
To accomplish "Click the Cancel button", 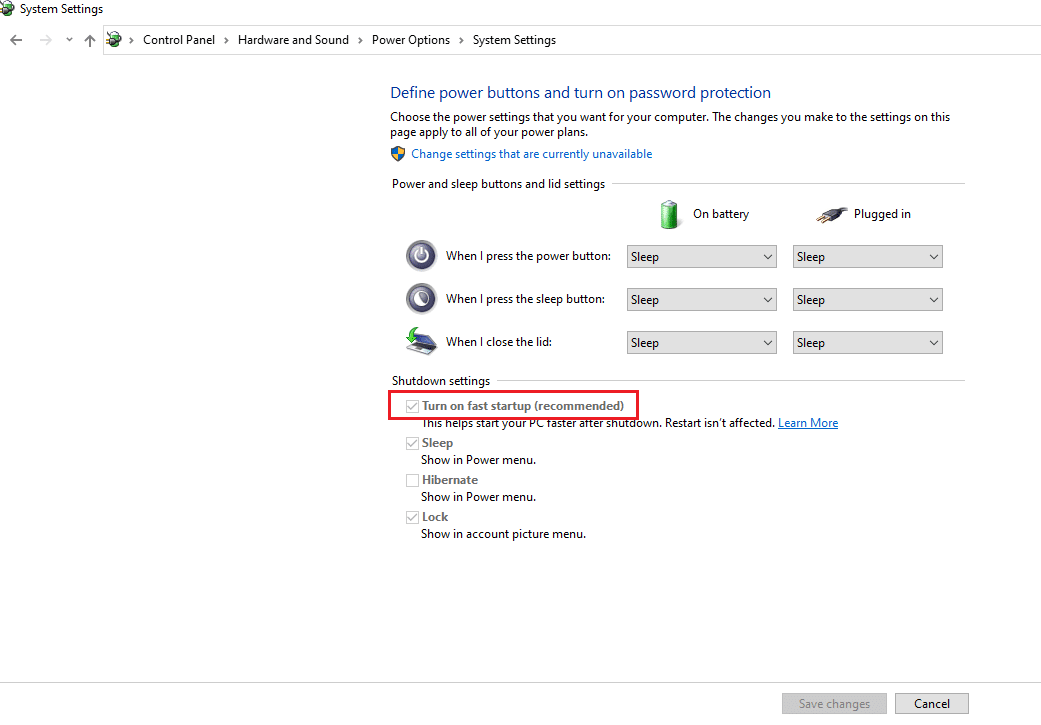I will (x=932, y=704).
